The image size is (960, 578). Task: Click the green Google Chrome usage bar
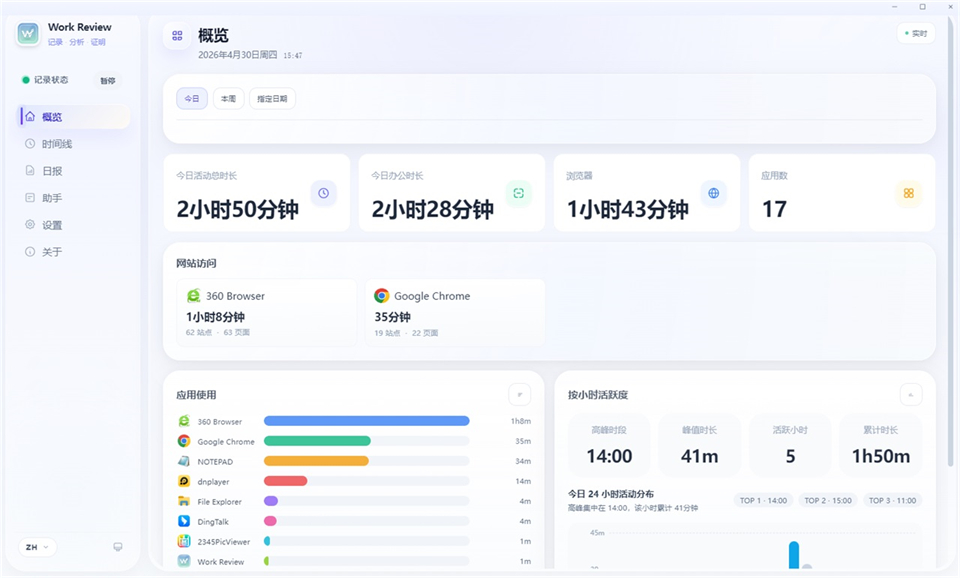point(317,441)
